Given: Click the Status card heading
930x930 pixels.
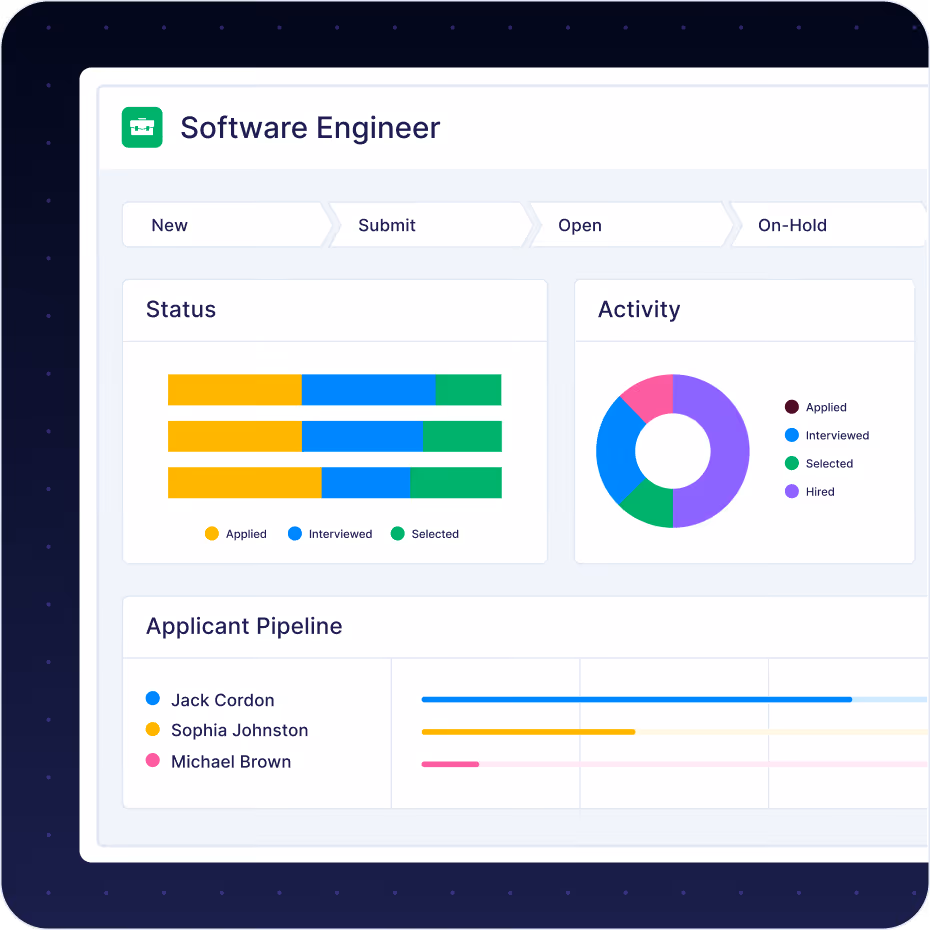Looking at the screenshot, I should coord(181,309).
